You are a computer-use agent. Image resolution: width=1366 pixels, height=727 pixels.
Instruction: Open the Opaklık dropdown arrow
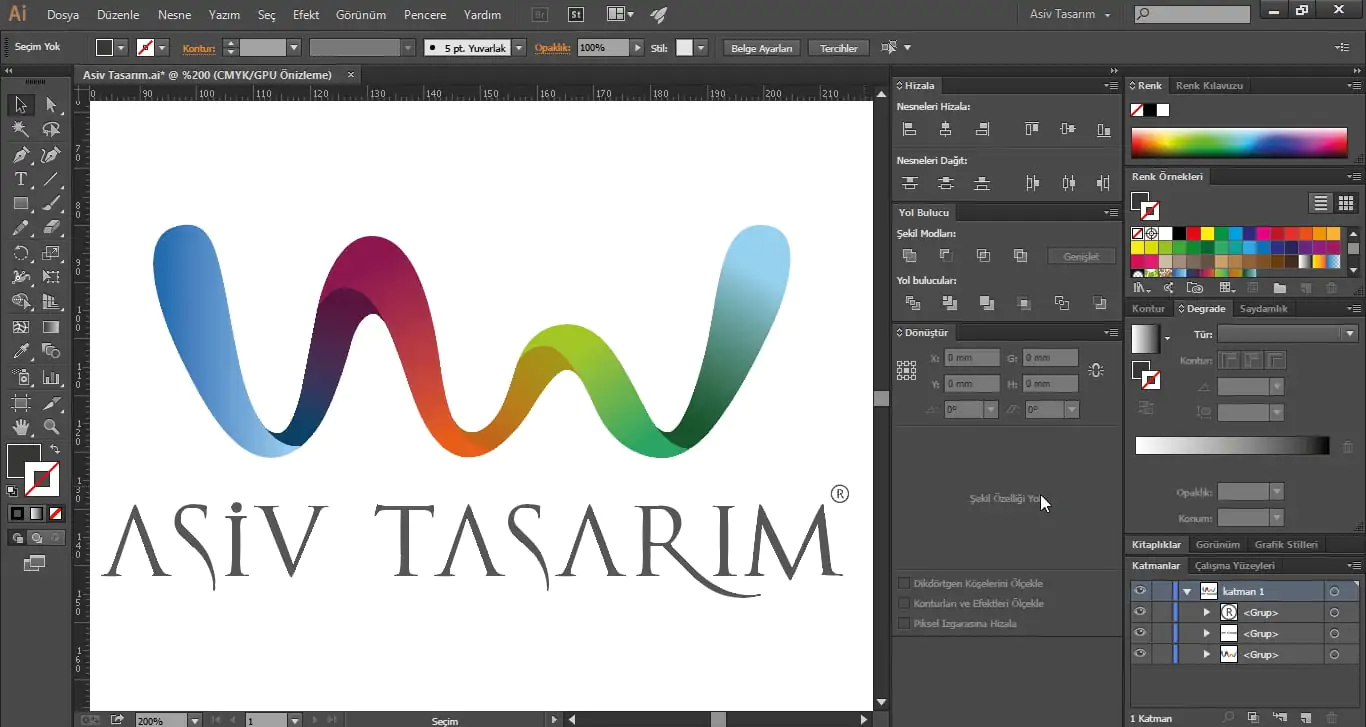point(637,48)
